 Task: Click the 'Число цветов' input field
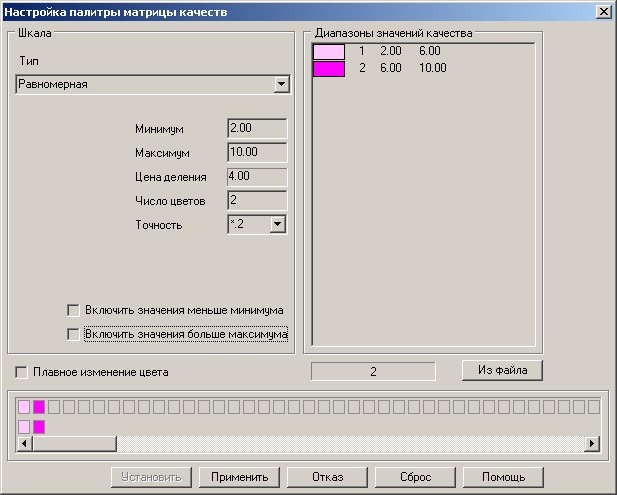(257, 201)
